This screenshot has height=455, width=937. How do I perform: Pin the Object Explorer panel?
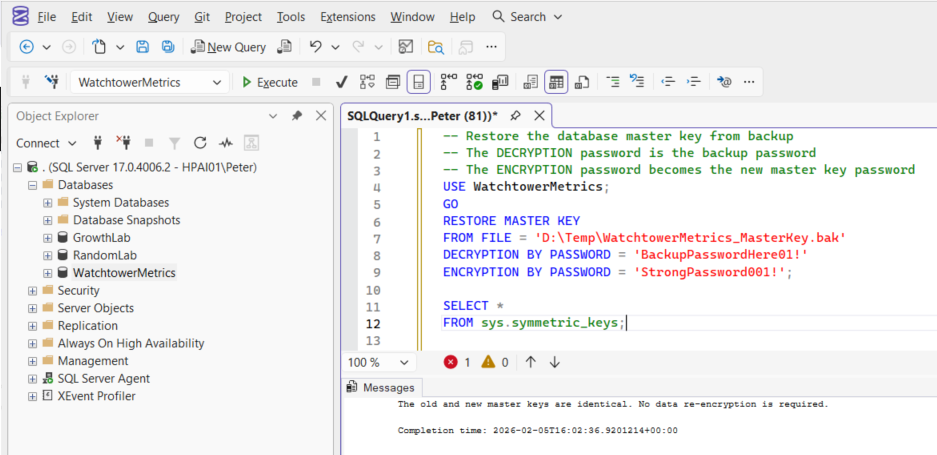coord(297,116)
